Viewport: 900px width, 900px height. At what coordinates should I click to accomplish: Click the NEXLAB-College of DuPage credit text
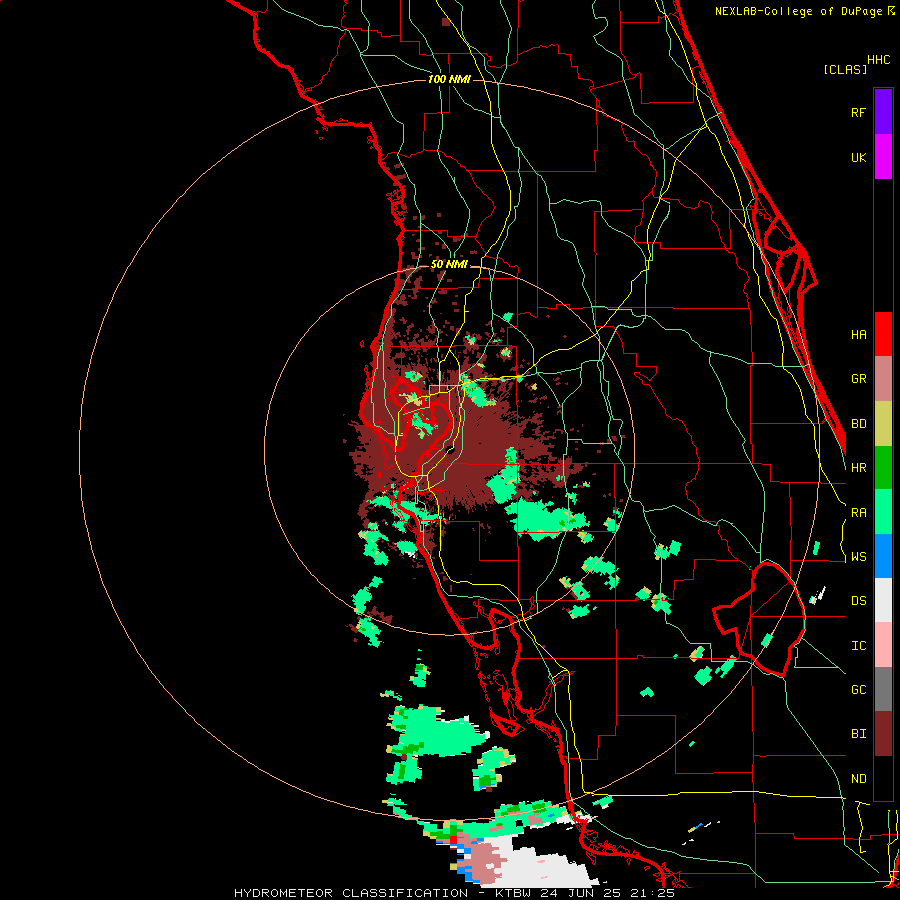tap(798, 11)
